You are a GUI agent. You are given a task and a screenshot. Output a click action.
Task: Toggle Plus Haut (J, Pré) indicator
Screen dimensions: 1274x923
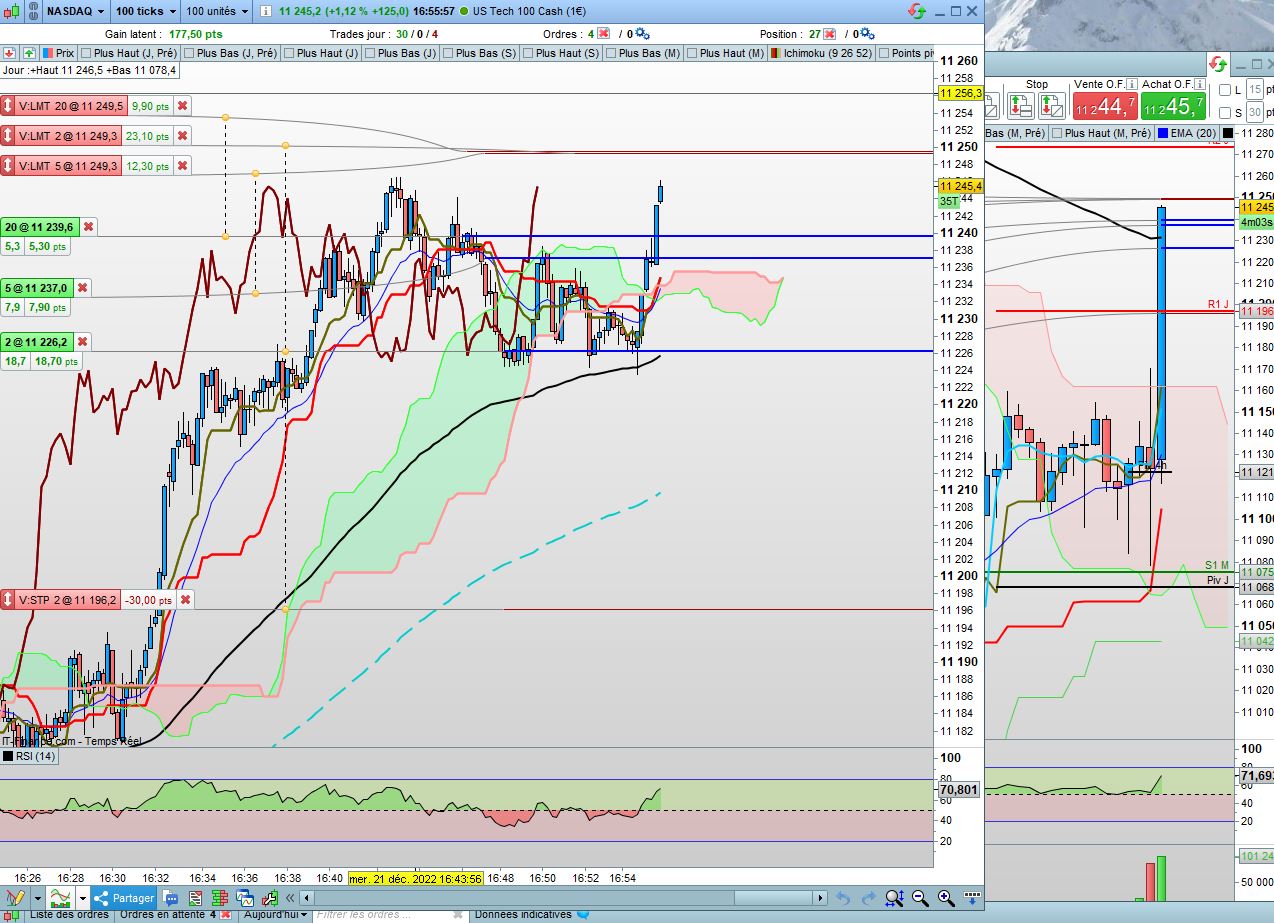[x=129, y=53]
